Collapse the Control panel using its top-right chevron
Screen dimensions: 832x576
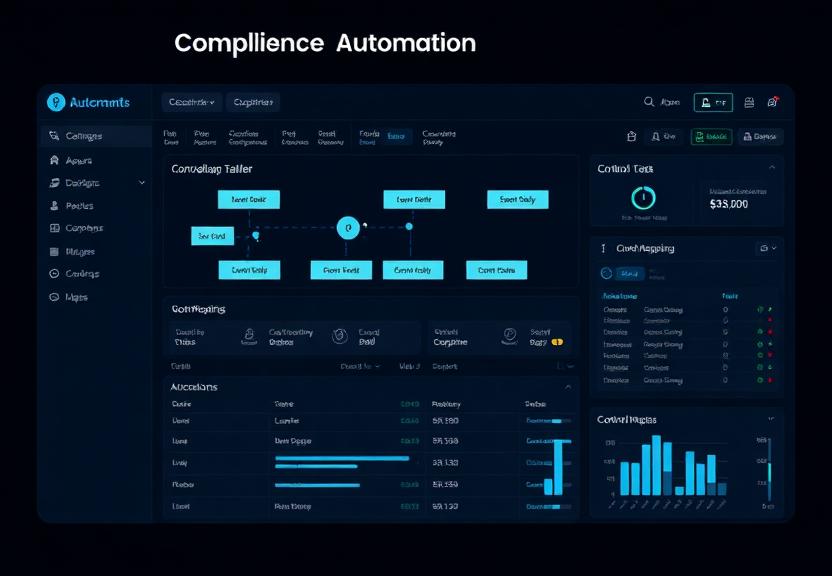click(x=772, y=167)
